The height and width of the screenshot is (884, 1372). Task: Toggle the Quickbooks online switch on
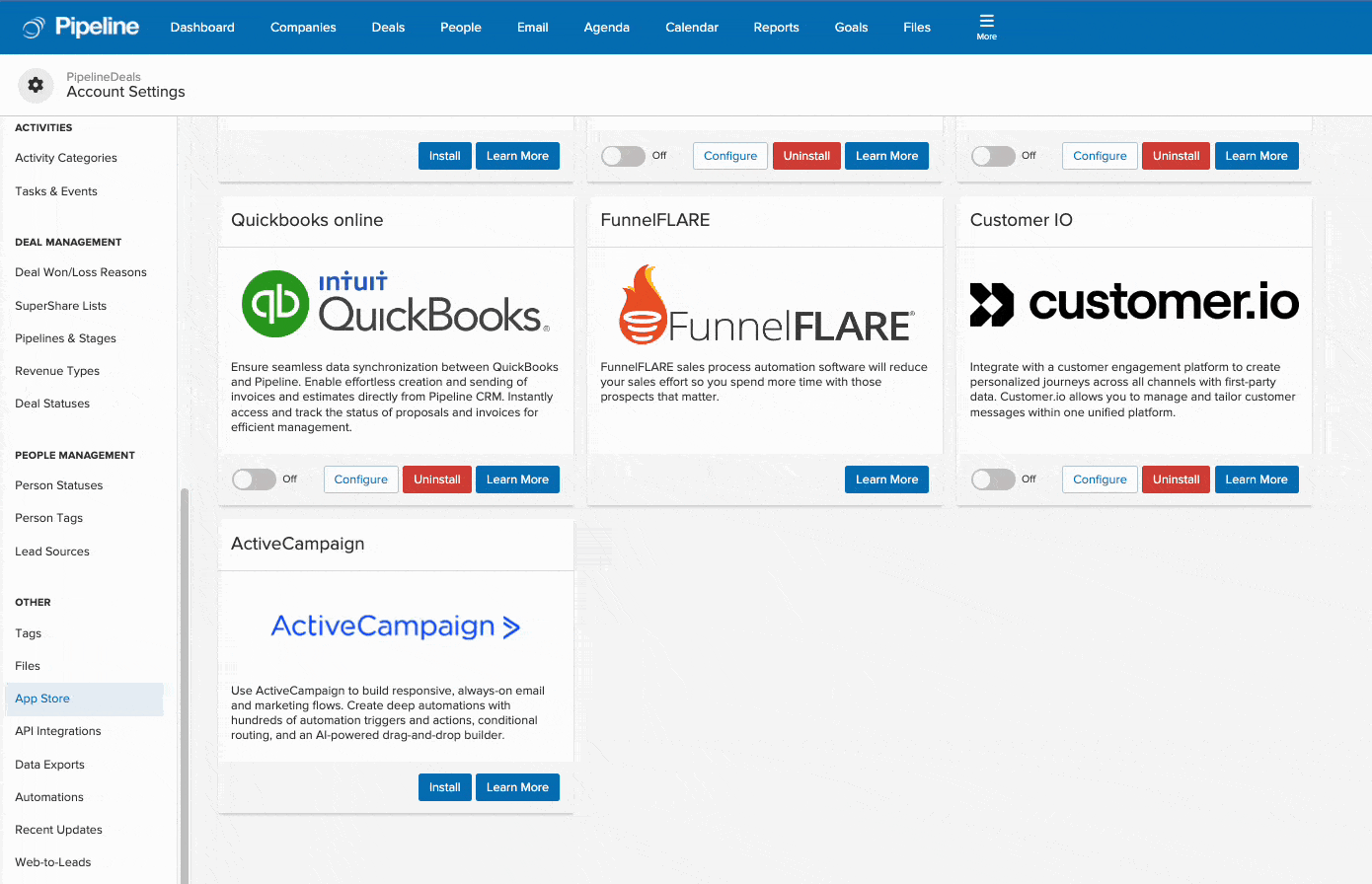pyautogui.click(x=254, y=479)
